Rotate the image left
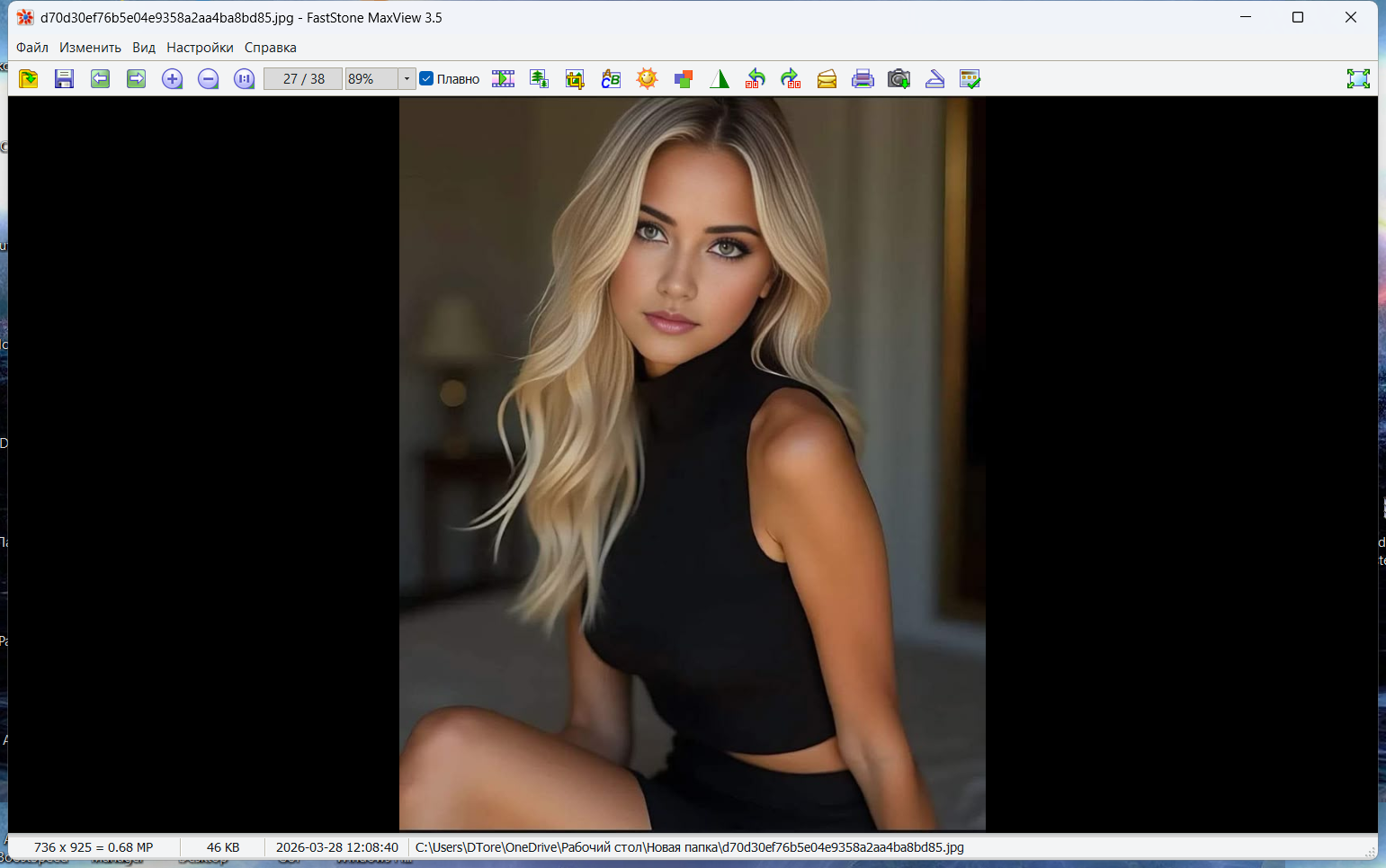Viewport: 1386px width, 868px height. (755, 79)
